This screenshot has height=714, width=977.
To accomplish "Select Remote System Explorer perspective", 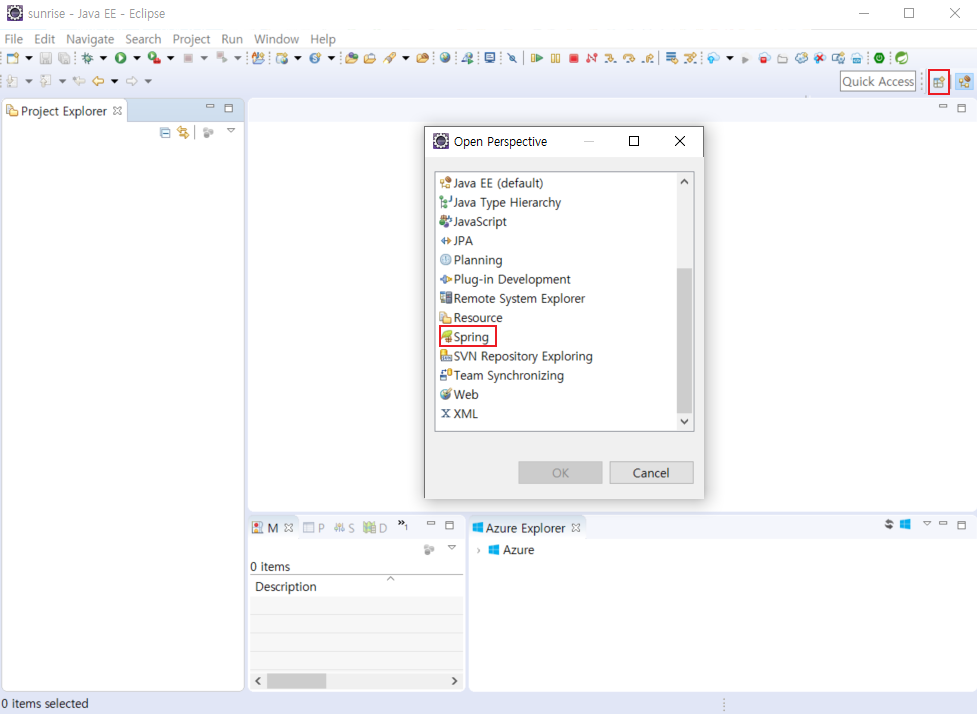I will coord(519,298).
